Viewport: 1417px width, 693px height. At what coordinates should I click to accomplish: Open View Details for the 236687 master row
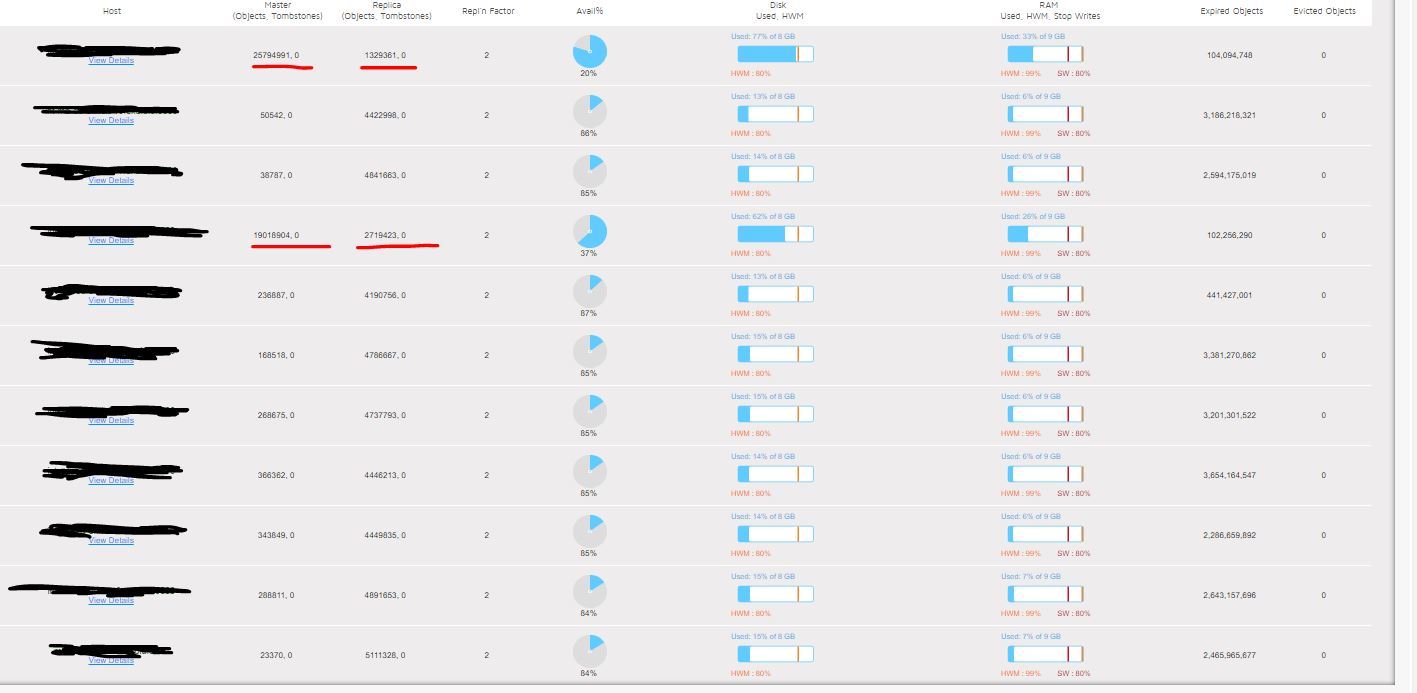[111, 301]
